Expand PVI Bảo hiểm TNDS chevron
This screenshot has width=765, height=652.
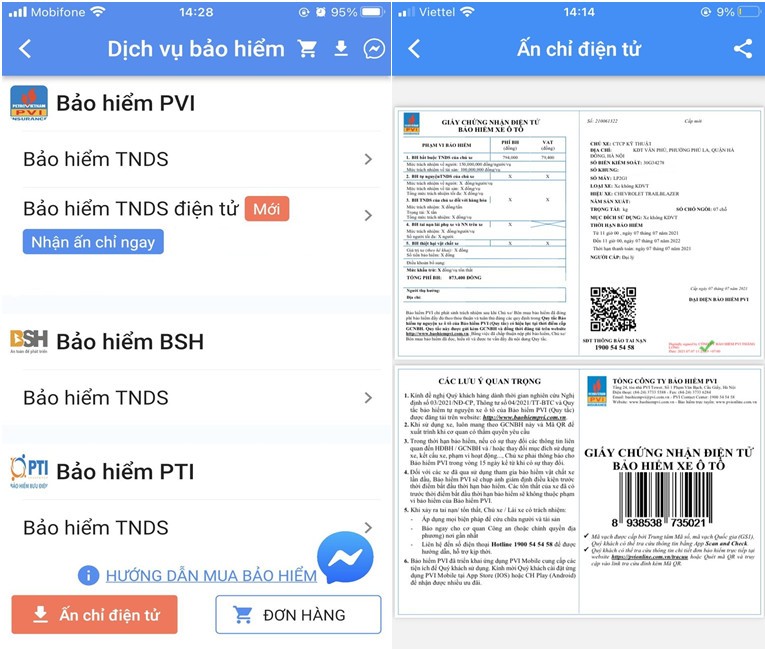[368, 159]
